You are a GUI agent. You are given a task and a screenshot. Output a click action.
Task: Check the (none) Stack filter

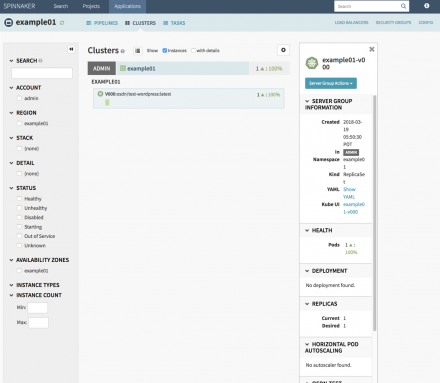(x=19, y=148)
